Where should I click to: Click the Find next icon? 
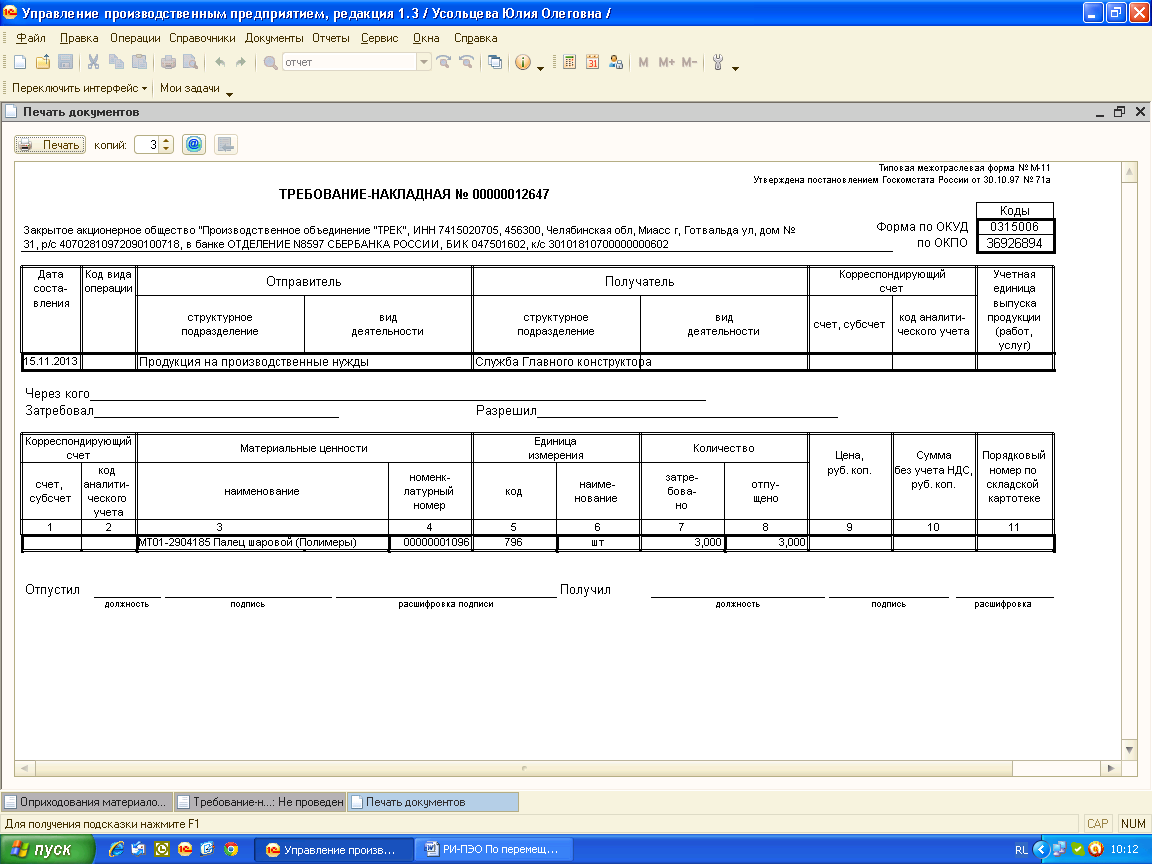[x=444, y=62]
